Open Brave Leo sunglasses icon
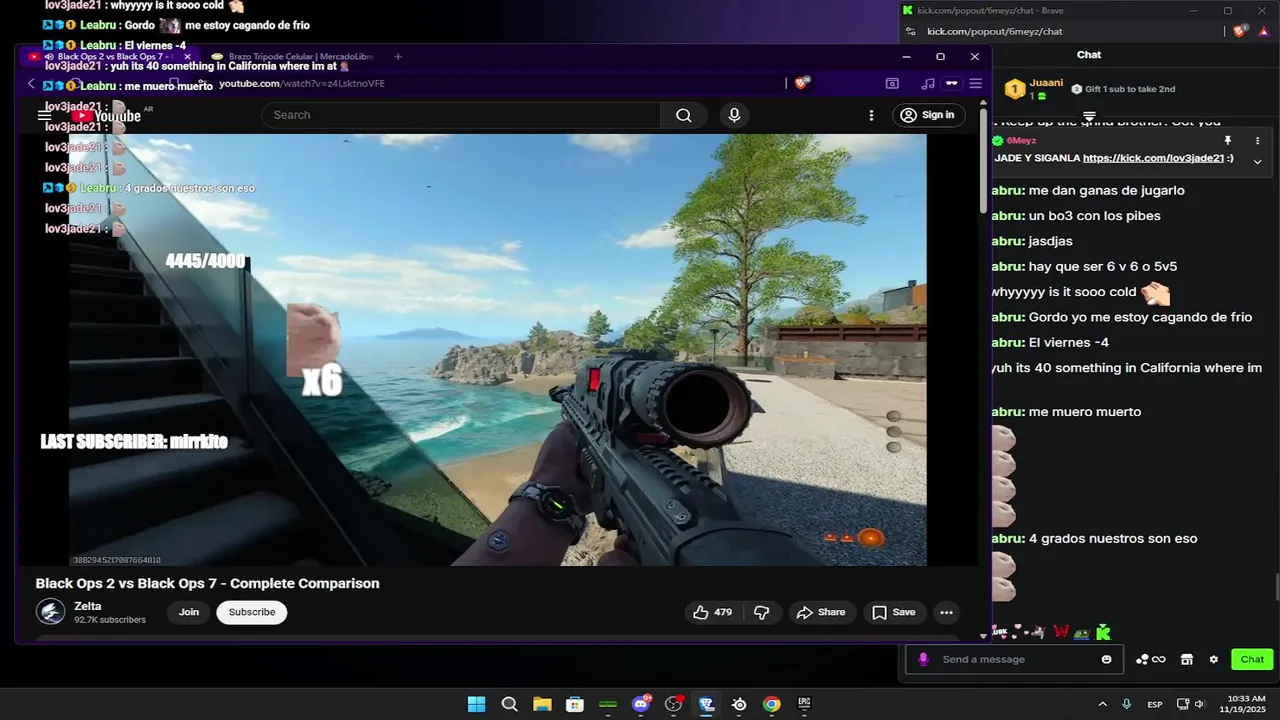Image resolution: width=1280 pixels, height=720 pixels. 951,83
